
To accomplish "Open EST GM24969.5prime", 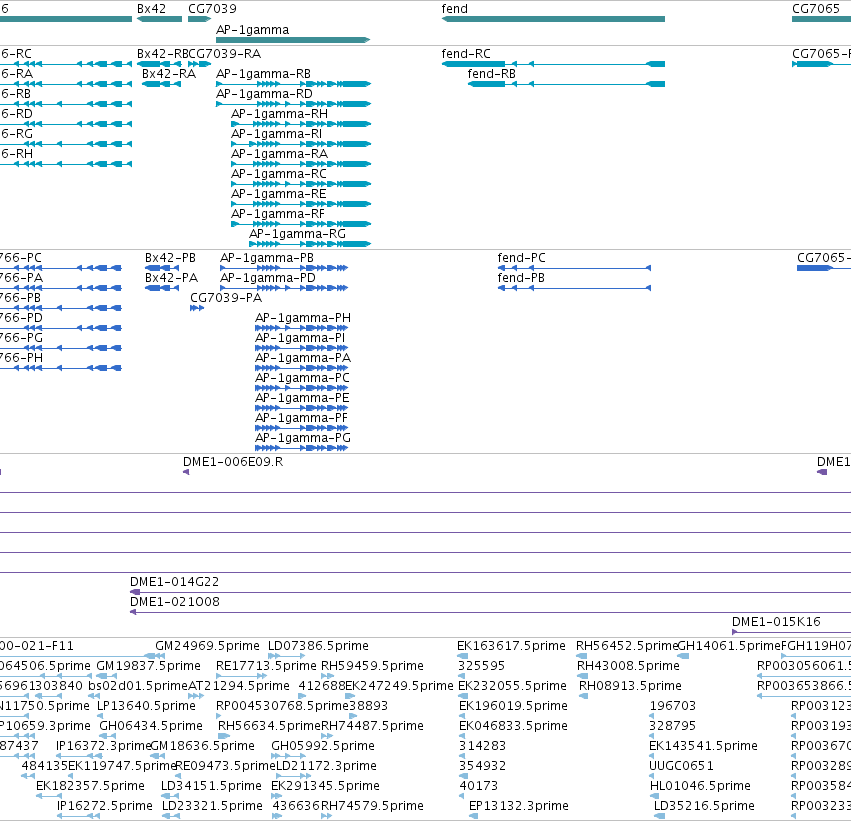I will (207, 646).
